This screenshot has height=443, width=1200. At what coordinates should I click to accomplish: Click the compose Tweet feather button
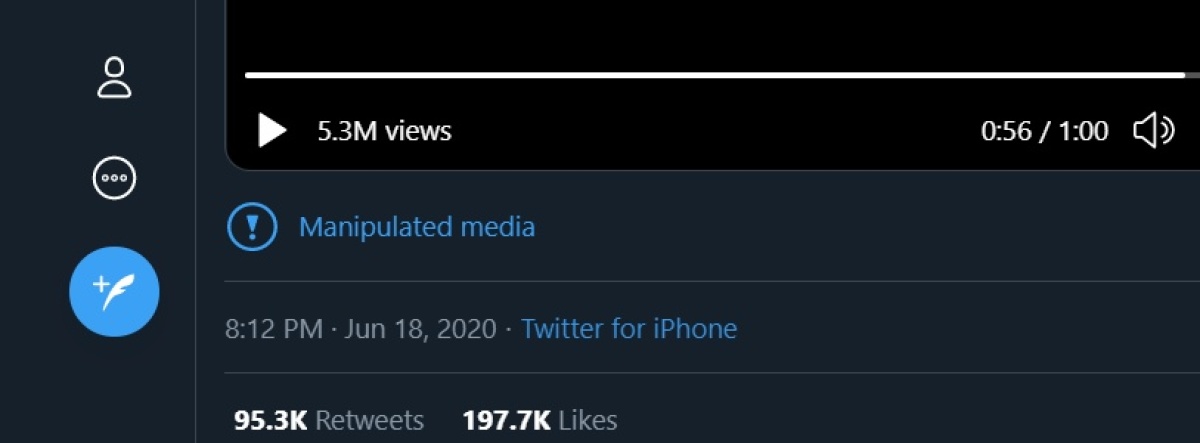point(114,292)
